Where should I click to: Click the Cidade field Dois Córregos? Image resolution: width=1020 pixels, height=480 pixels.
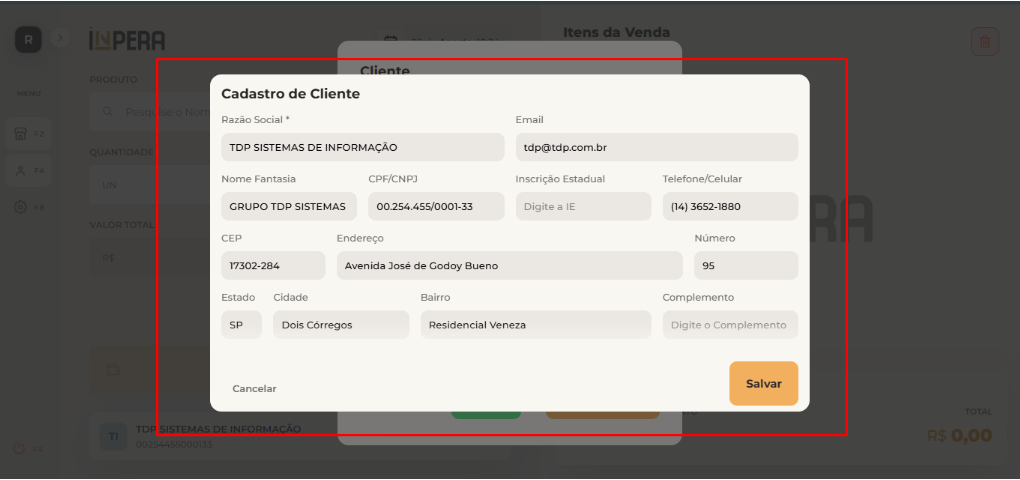(x=342, y=325)
